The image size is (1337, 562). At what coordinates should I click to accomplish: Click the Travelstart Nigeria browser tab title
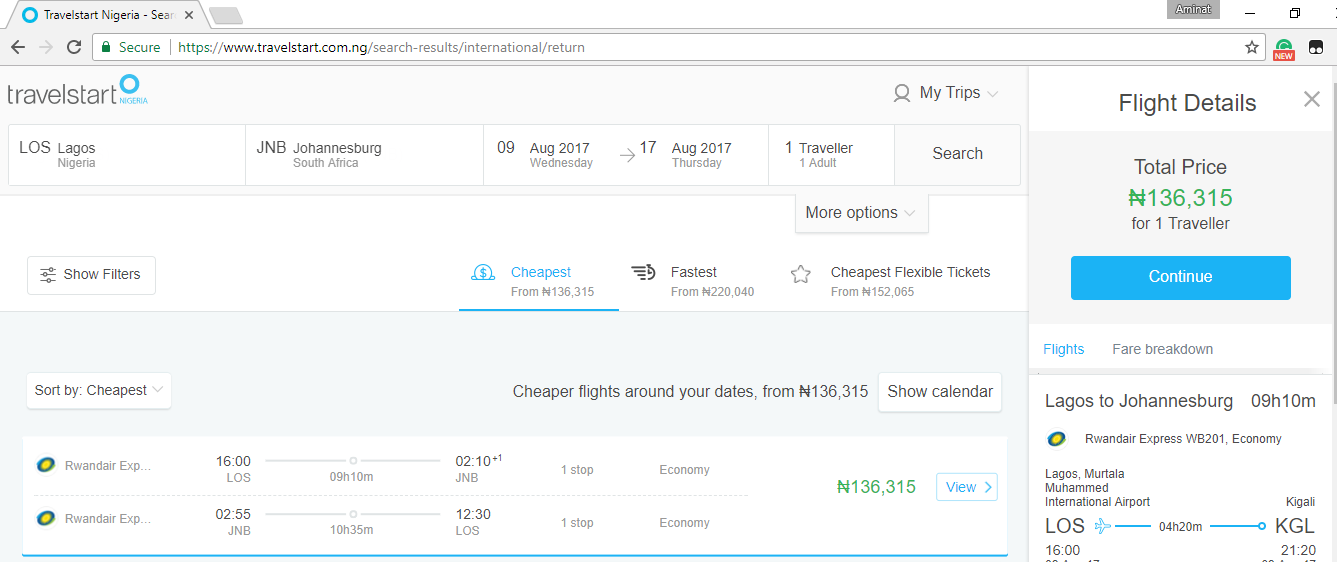pos(108,15)
